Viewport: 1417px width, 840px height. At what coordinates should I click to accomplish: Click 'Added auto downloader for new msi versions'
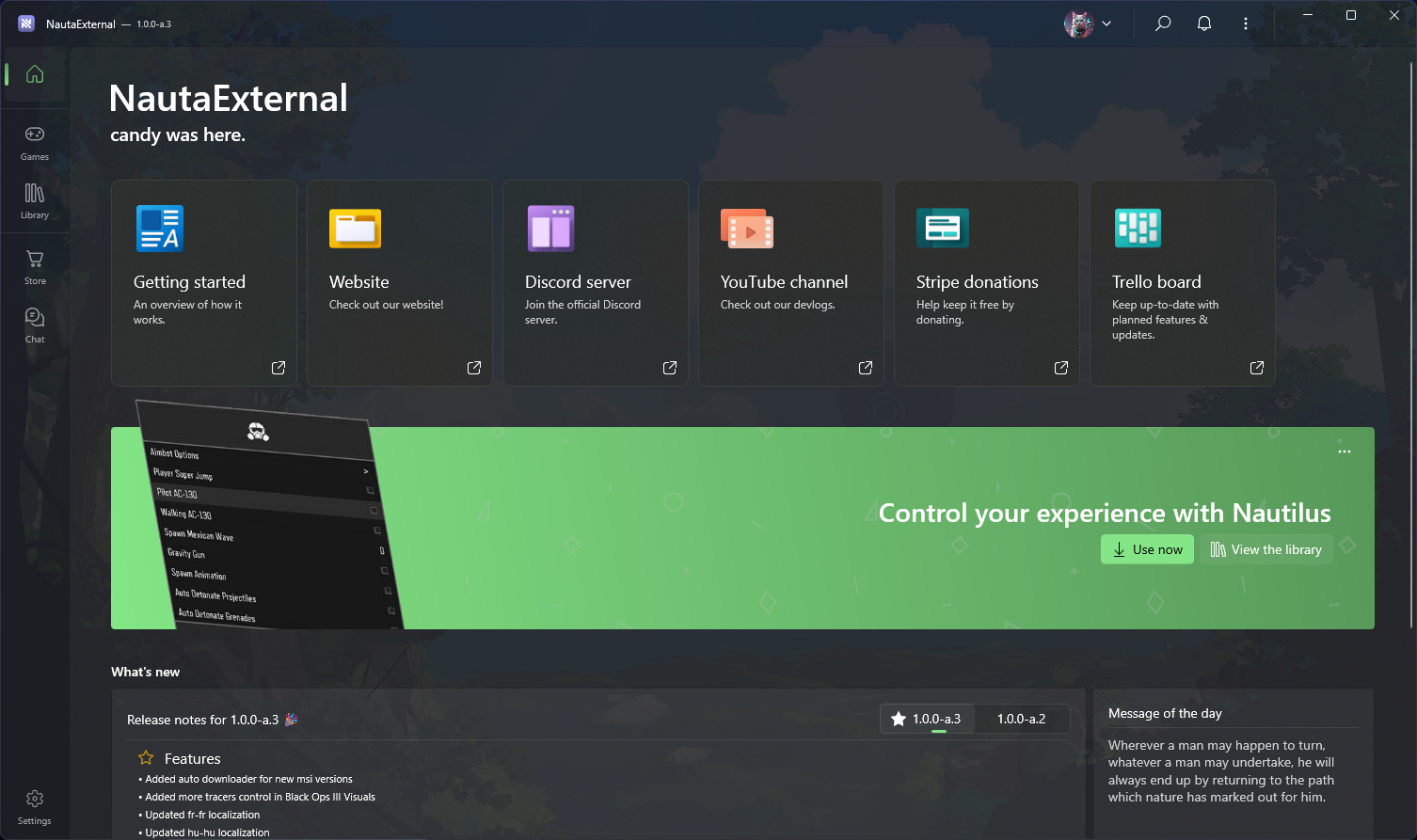tap(248, 779)
